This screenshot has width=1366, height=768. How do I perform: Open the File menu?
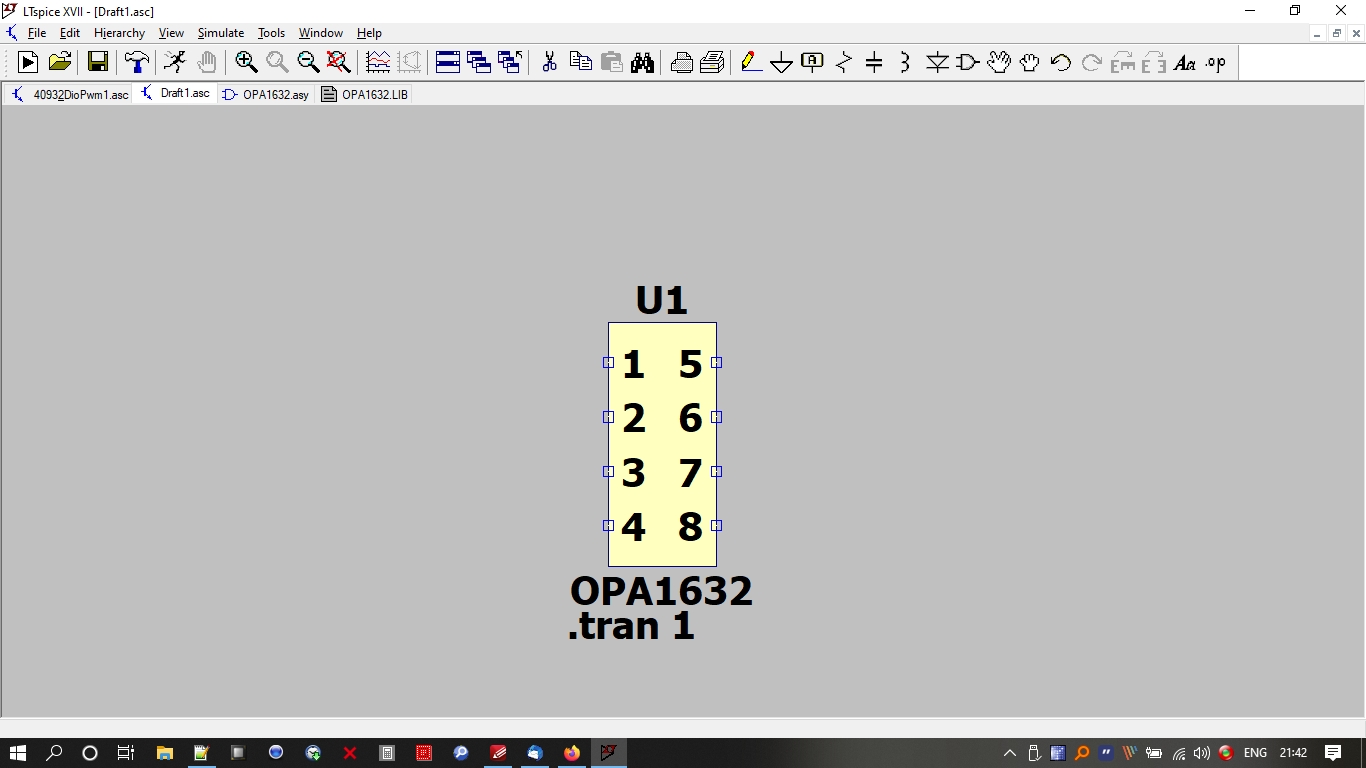point(37,33)
